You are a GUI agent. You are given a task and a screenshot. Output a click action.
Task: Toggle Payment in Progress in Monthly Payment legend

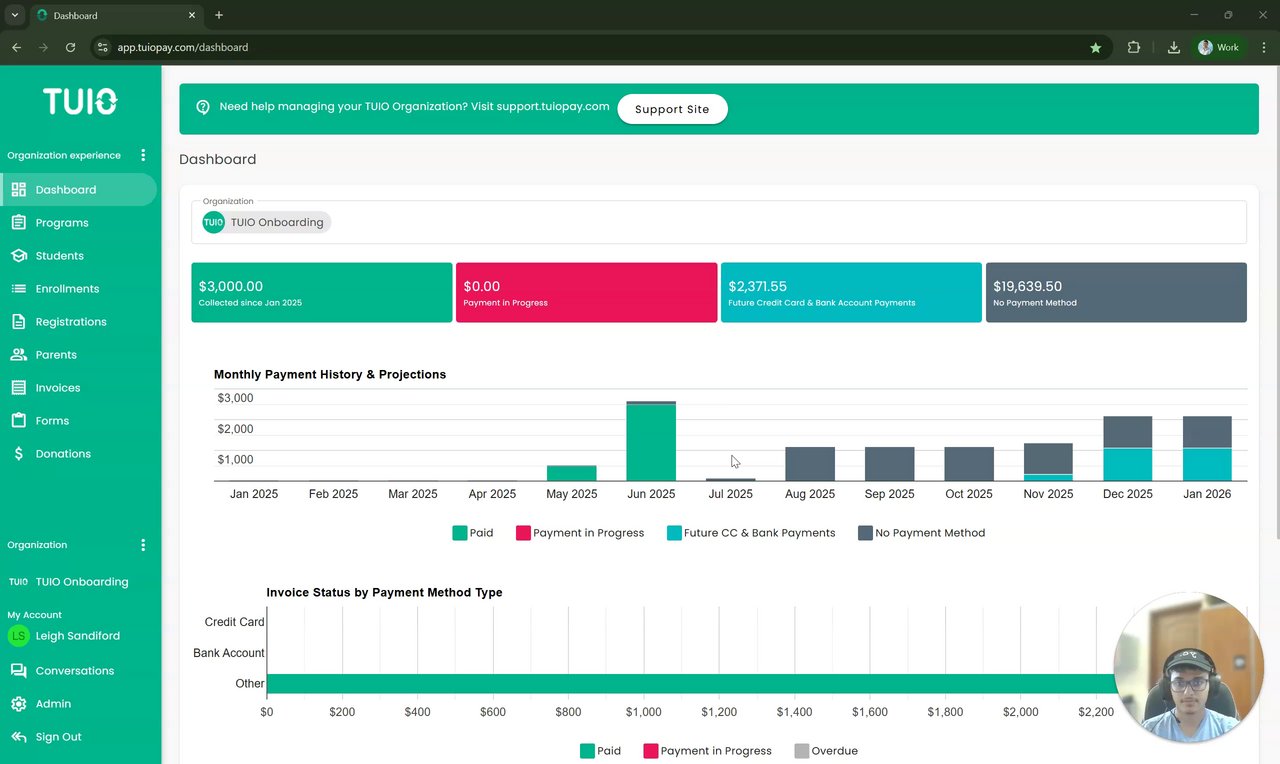coord(580,533)
